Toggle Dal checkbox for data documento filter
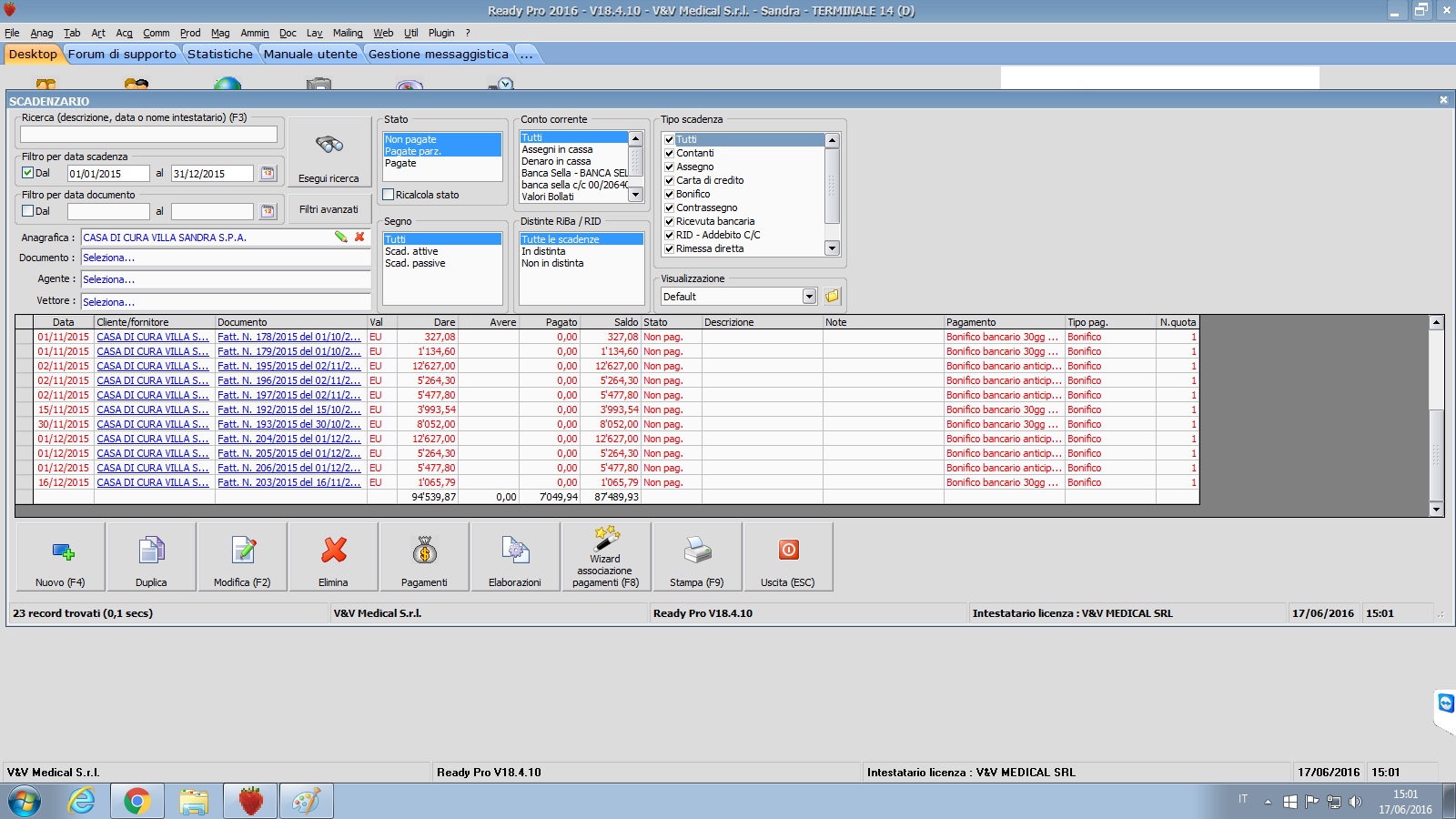Viewport: 1456px width, 819px height. [x=28, y=211]
